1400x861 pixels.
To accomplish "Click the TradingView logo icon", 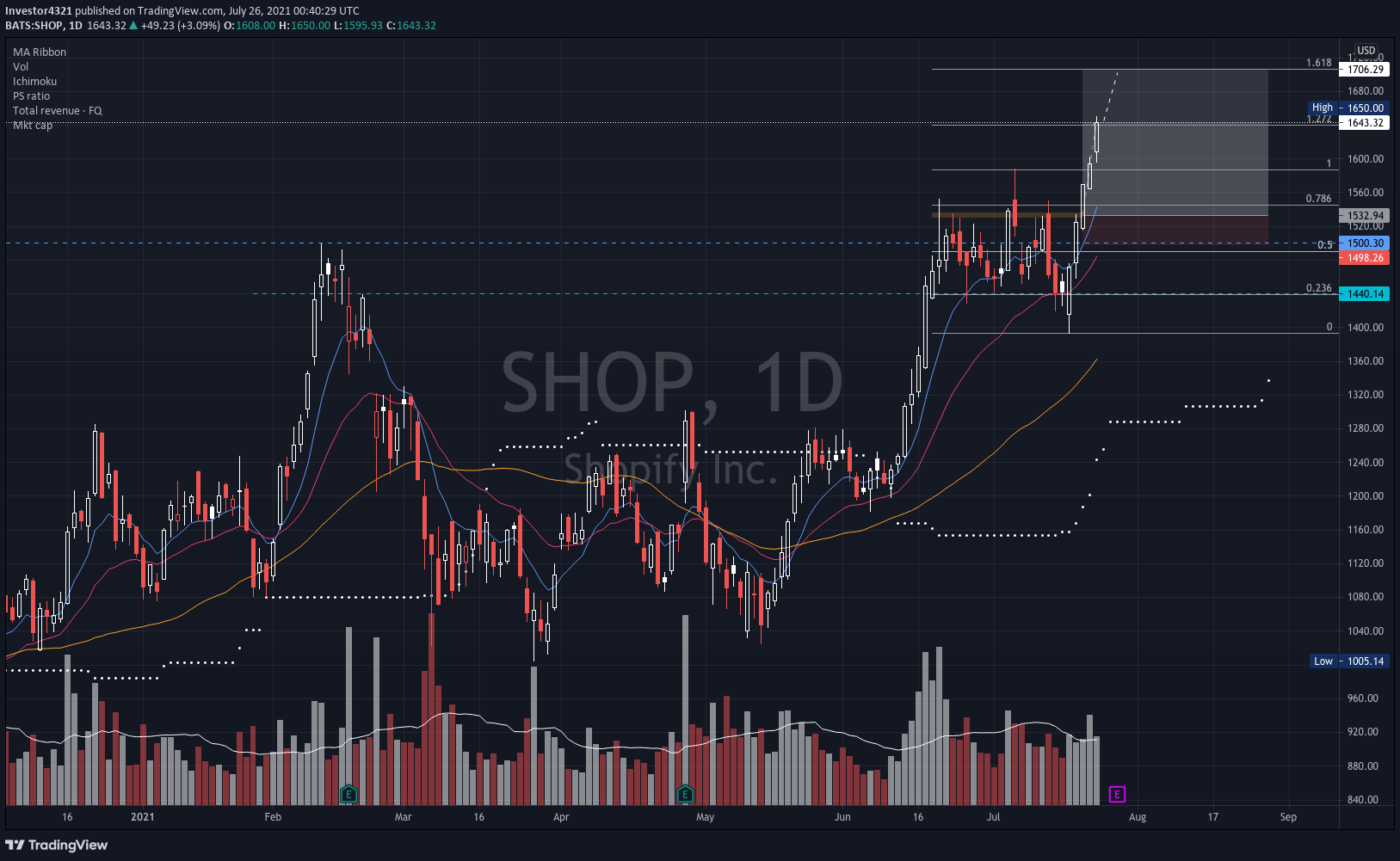I will 15,845.
